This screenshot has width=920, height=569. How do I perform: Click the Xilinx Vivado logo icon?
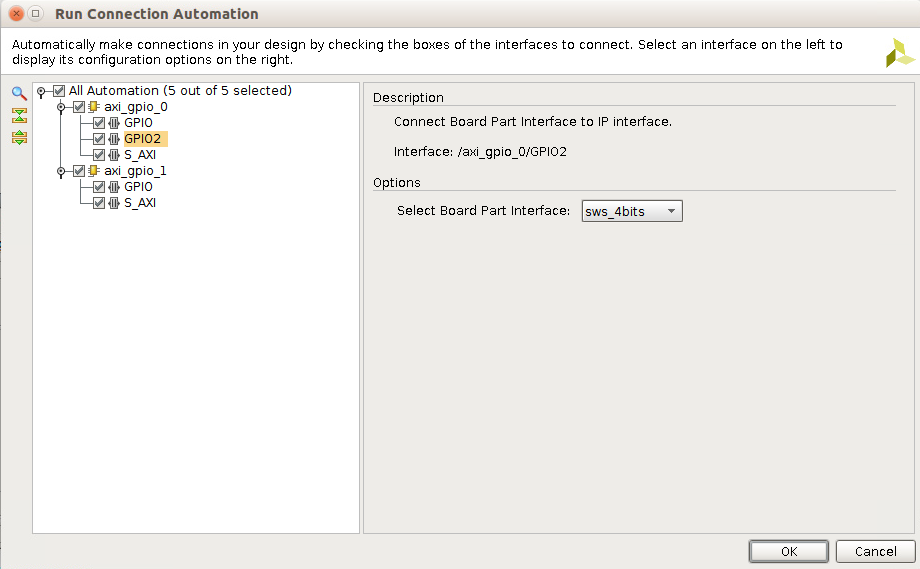pyautogui.click(x=899, y=53)
